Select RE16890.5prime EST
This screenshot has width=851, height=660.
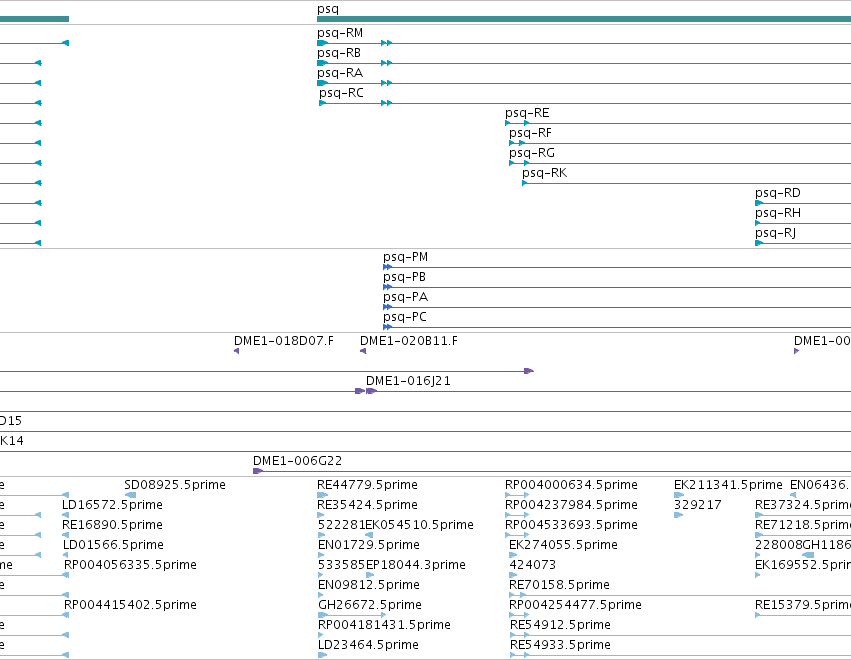112,525
